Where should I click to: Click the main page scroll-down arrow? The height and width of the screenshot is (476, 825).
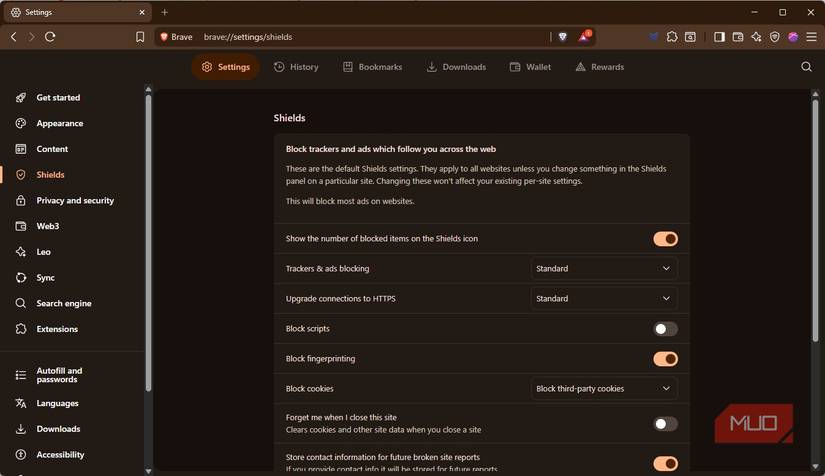(x=815, y=467)
